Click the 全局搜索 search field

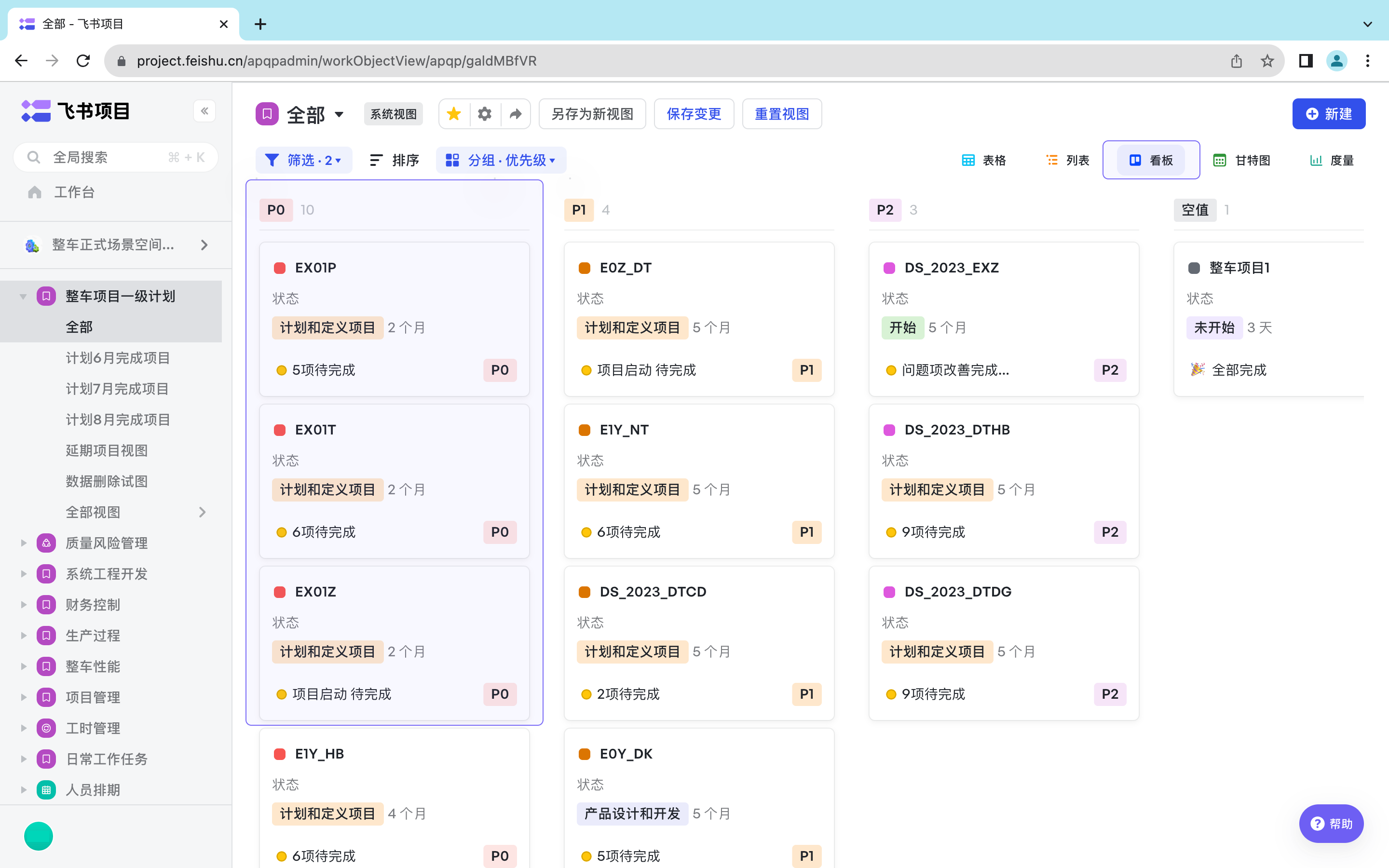115,157
